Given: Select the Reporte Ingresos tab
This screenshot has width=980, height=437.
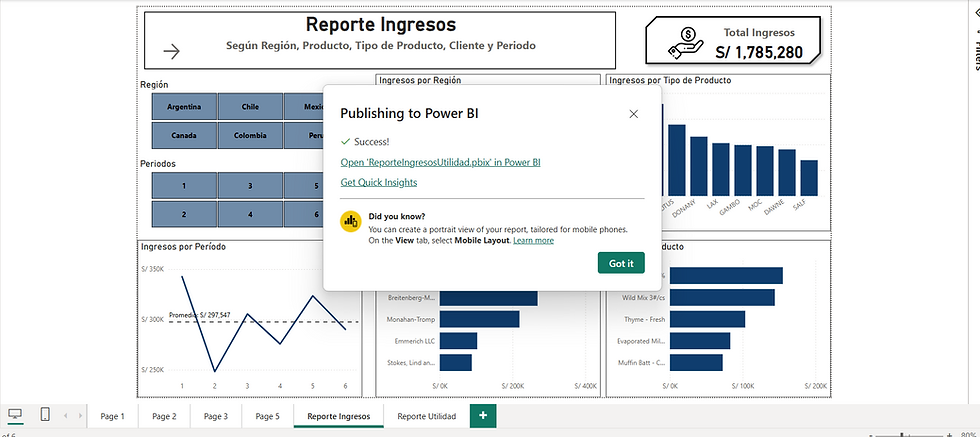Looking at the screenshot, I should point(339,416).
